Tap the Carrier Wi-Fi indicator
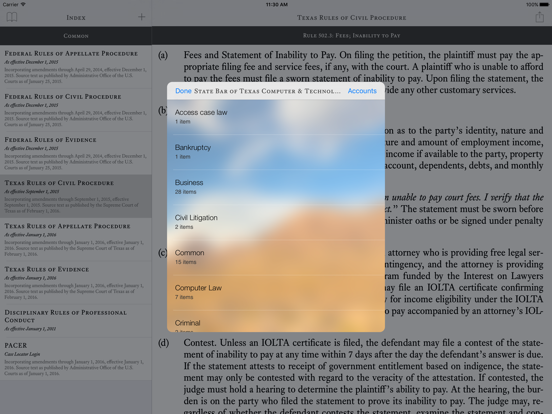The height and width of the screenshot is (414, 552). point(14,5)
